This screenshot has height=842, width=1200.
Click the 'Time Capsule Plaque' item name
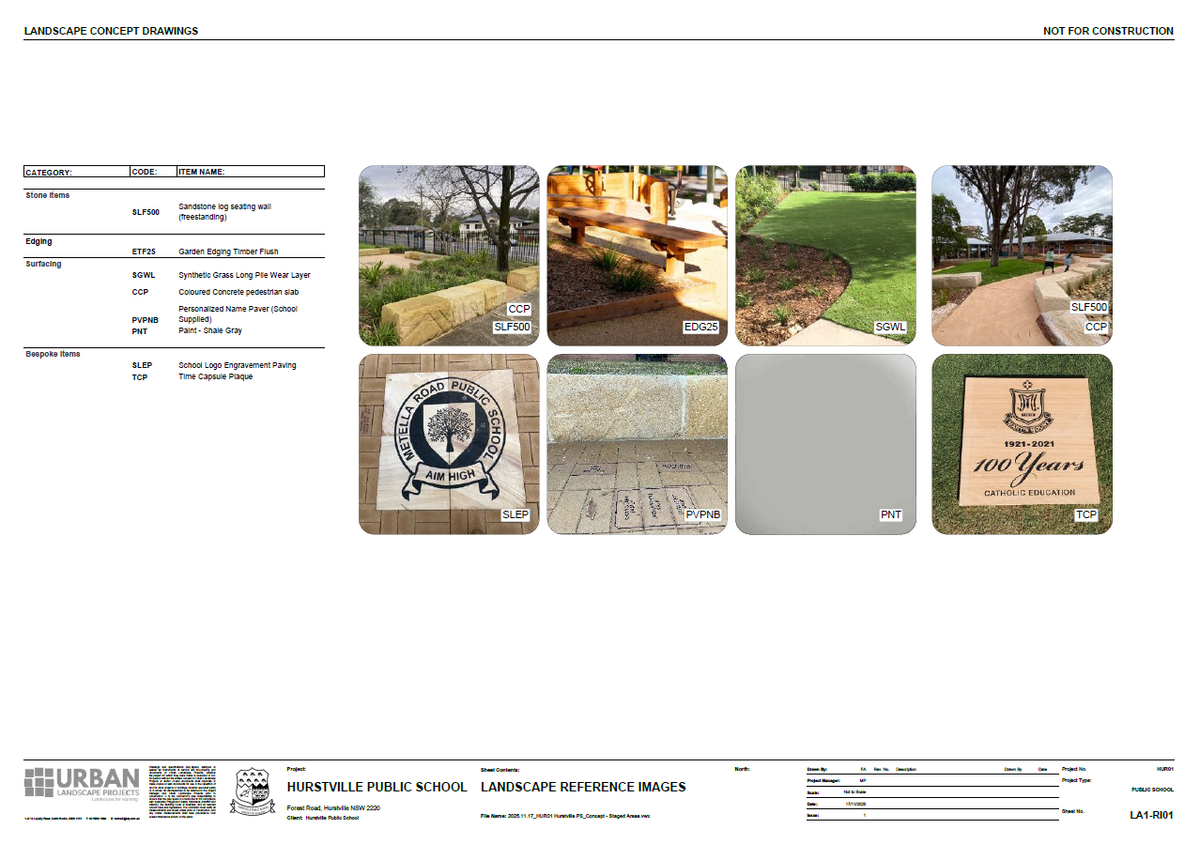(x=215, y=377)
